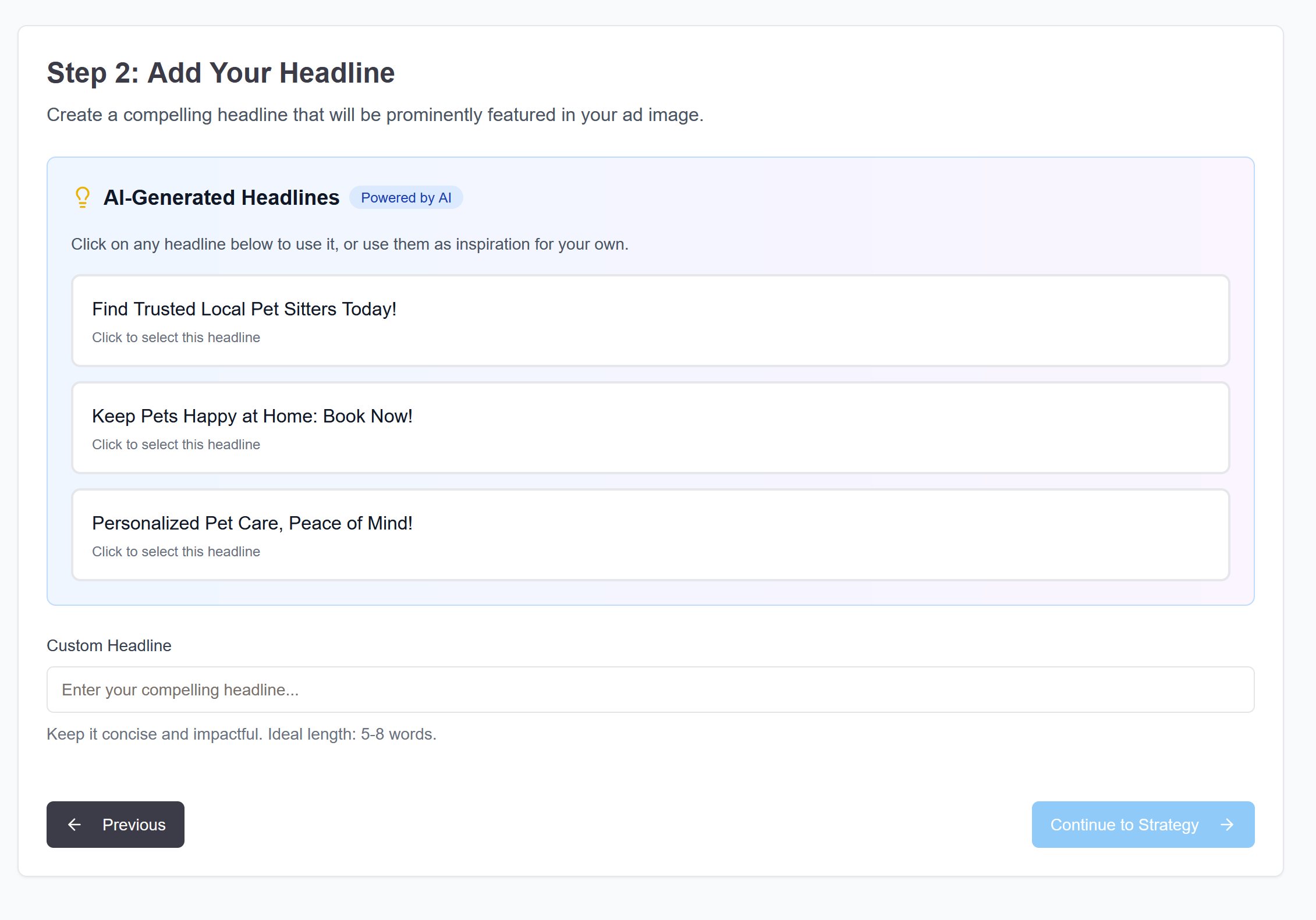Click the right arrow icon on Continue button
The height and width of the screenshot is (920, 1316).
pyautogui.click(x=1227, y=825)
